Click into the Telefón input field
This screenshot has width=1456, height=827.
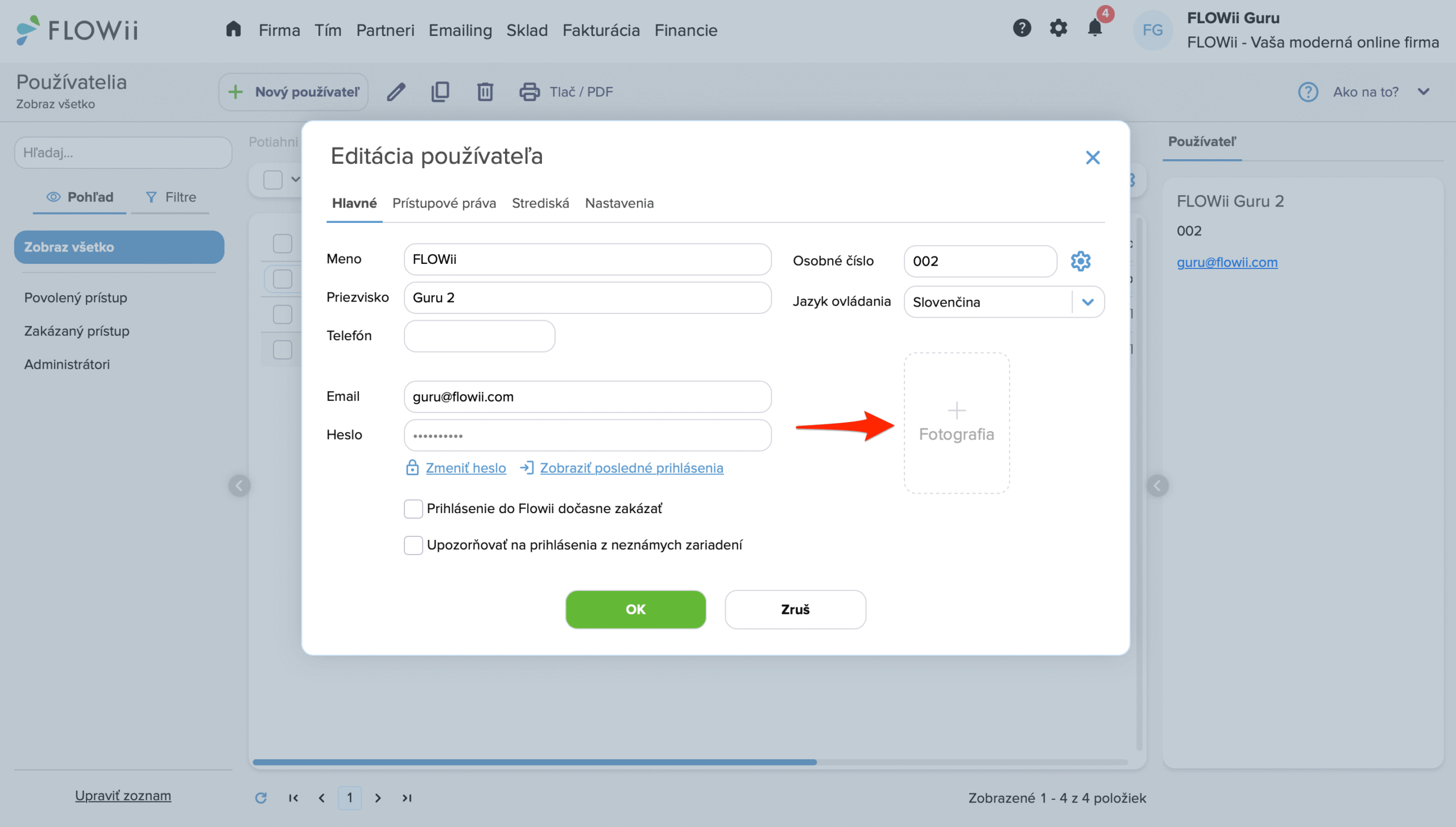pyautogui.click(x=479, y=336)
